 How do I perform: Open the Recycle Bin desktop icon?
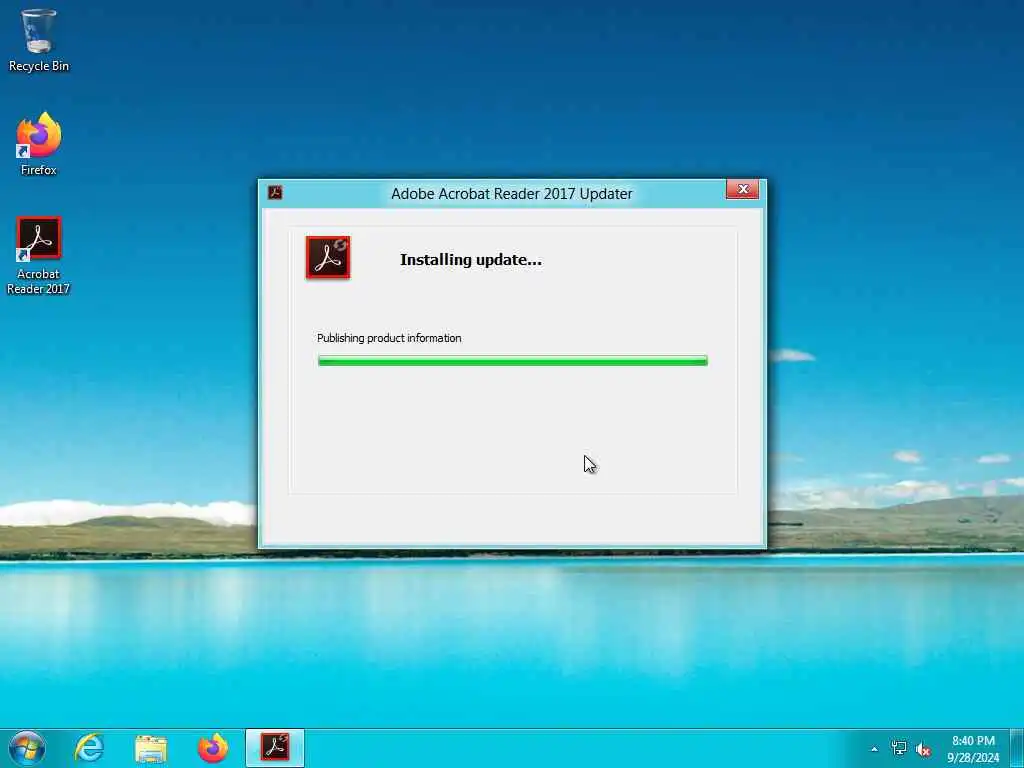click(39, 39)
